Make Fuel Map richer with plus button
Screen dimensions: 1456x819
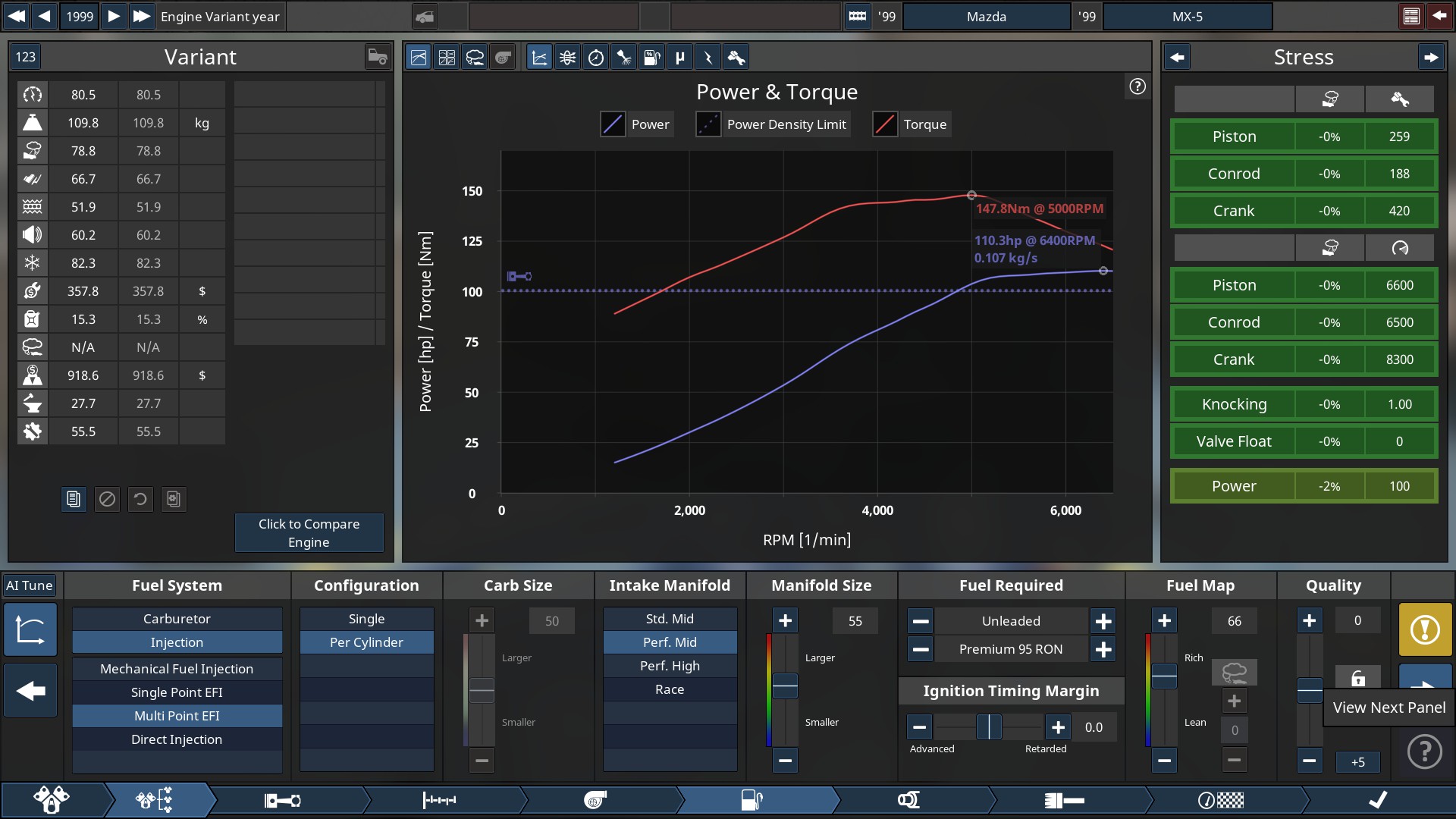1164,621
